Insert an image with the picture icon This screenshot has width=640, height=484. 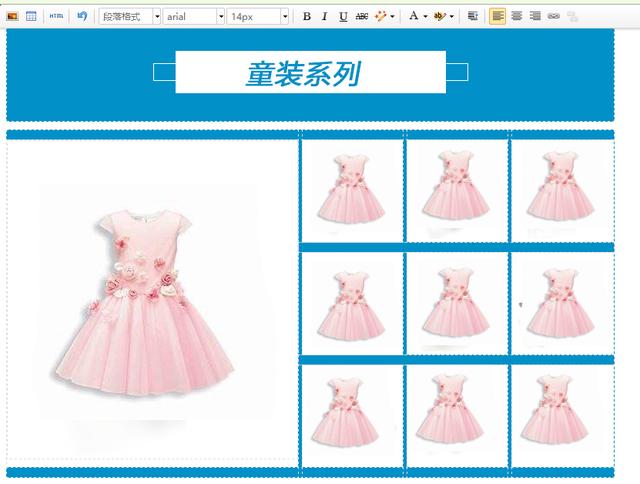(x=12, y=16)
